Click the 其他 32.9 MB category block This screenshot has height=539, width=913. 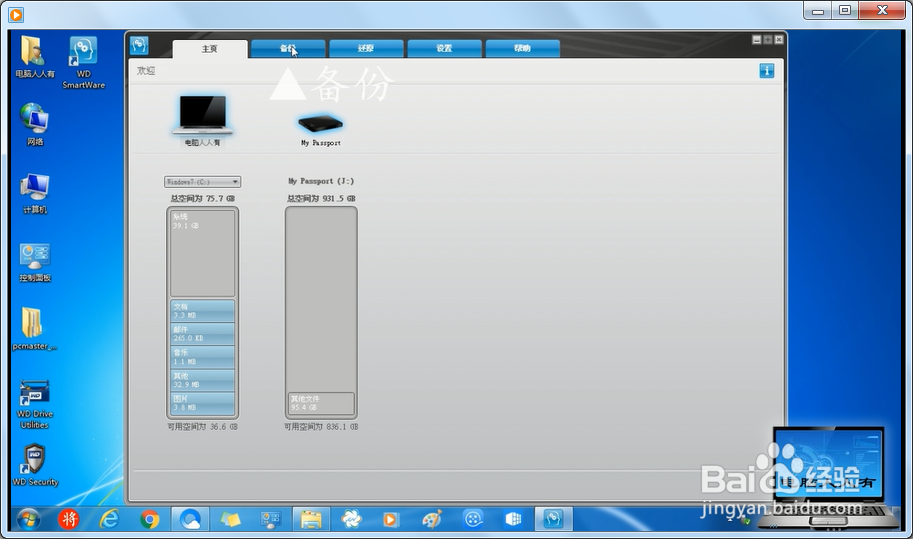[x=202, y=380]
